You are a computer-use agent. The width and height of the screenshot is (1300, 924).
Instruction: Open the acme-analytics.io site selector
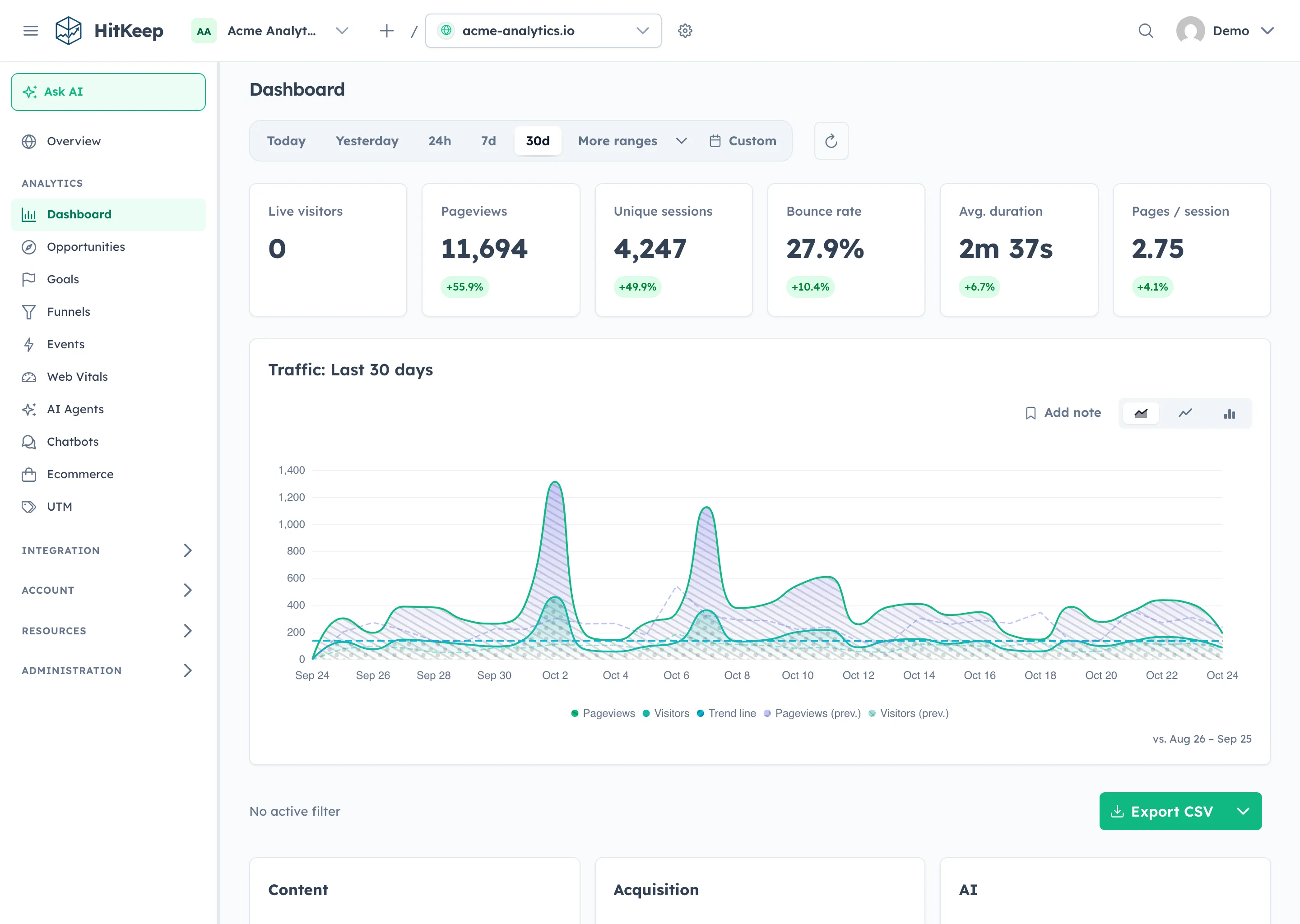click(x=543, y=31)
